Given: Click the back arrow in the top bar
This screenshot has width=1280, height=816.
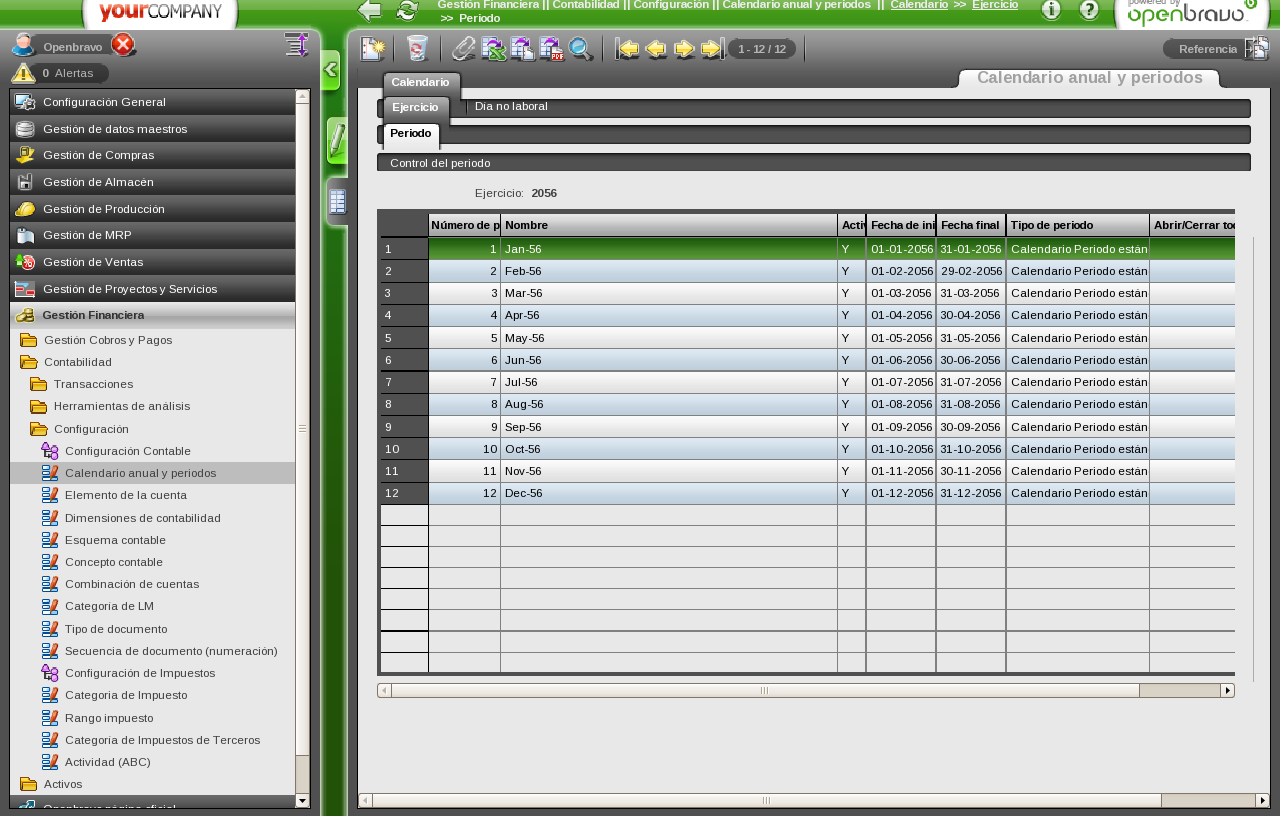Looking at the screenshot, I should 370,11.
